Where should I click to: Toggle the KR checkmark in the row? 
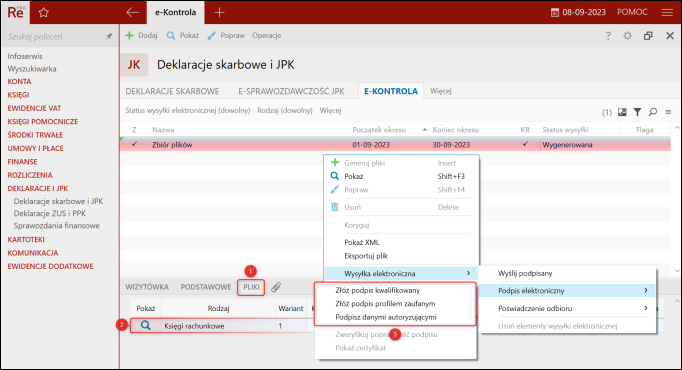click(x=525, y=144)
